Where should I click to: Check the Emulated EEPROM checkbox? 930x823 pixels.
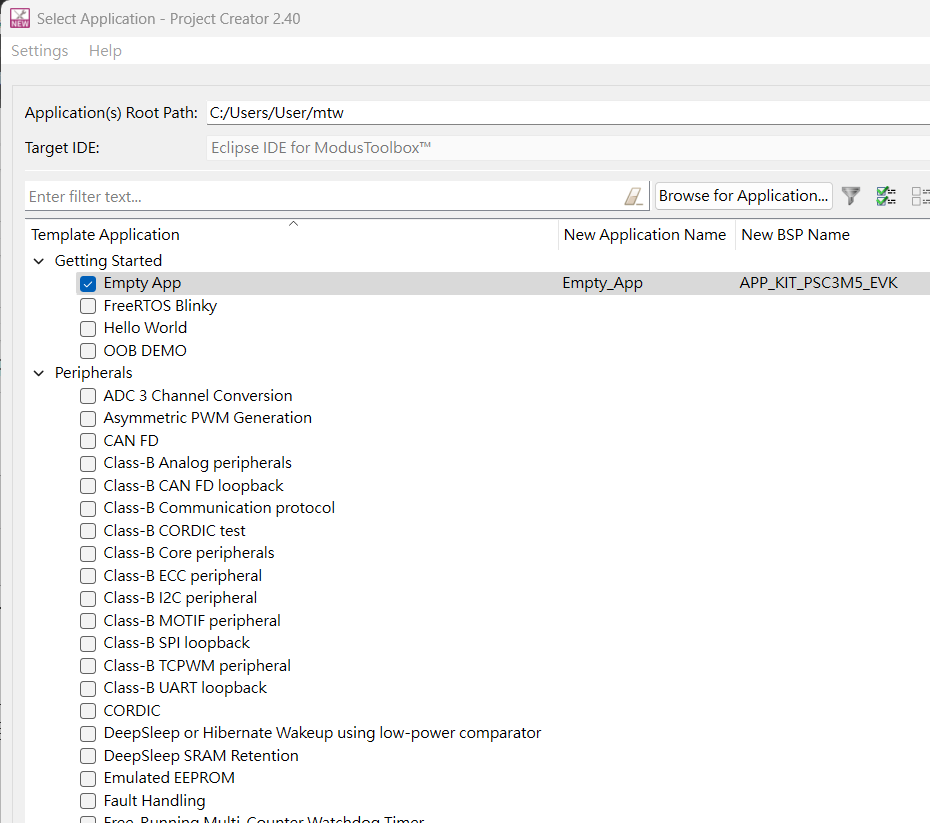tap(88, 779)
